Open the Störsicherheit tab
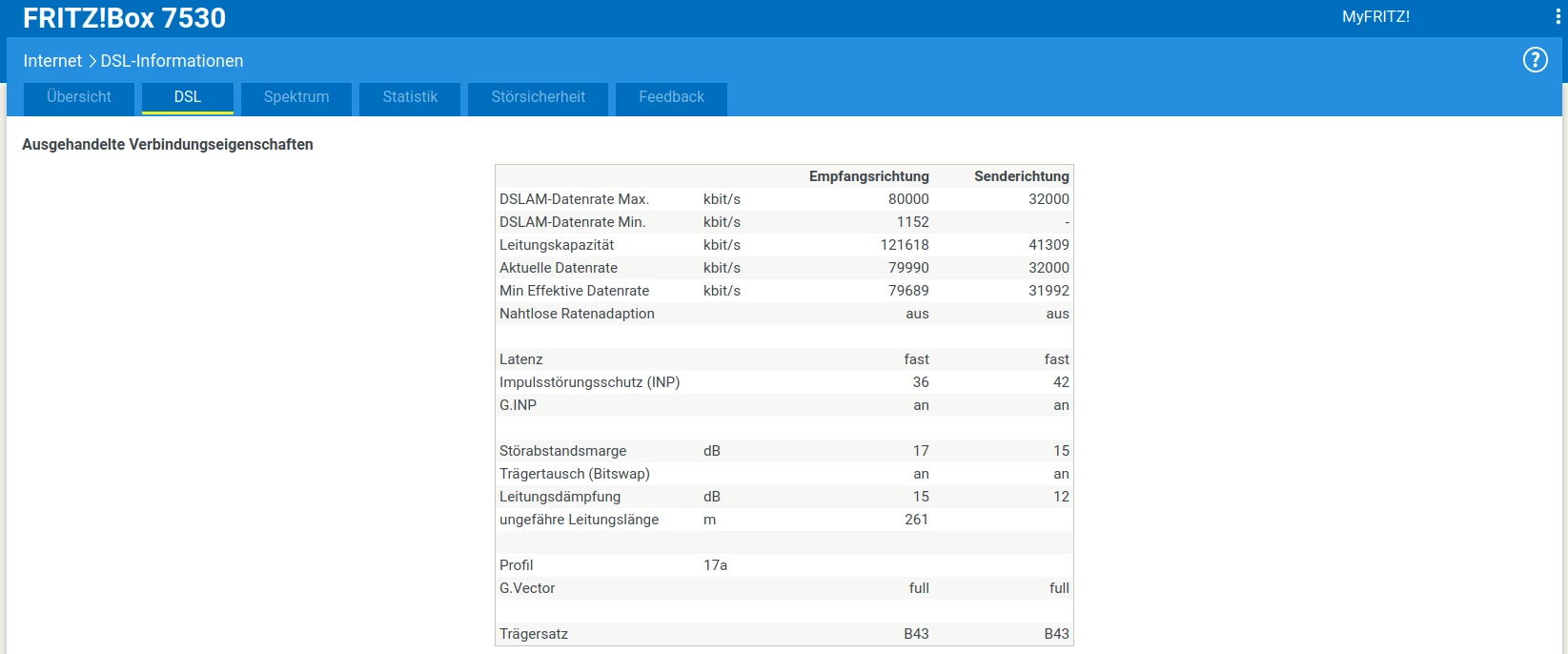The width and height of the screenshot is (1568, 654). (539, 97)
